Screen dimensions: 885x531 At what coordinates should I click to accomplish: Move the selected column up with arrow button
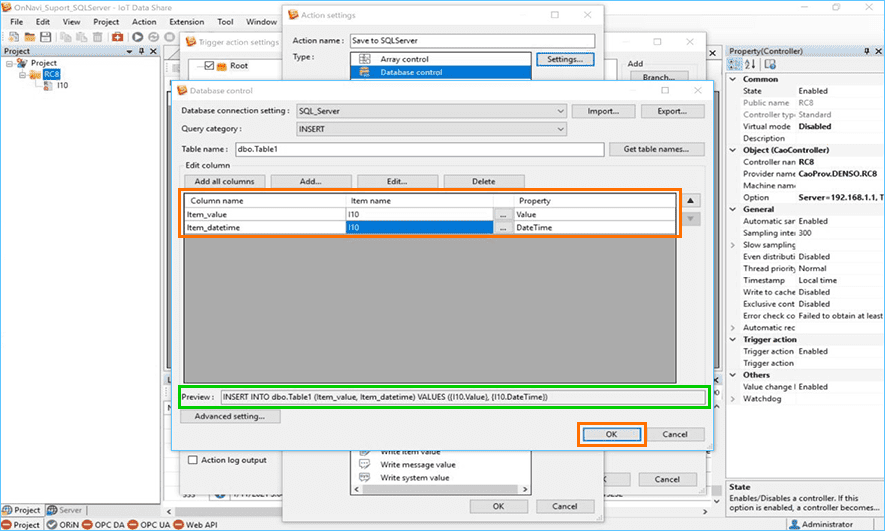click(x=691, y=200)
